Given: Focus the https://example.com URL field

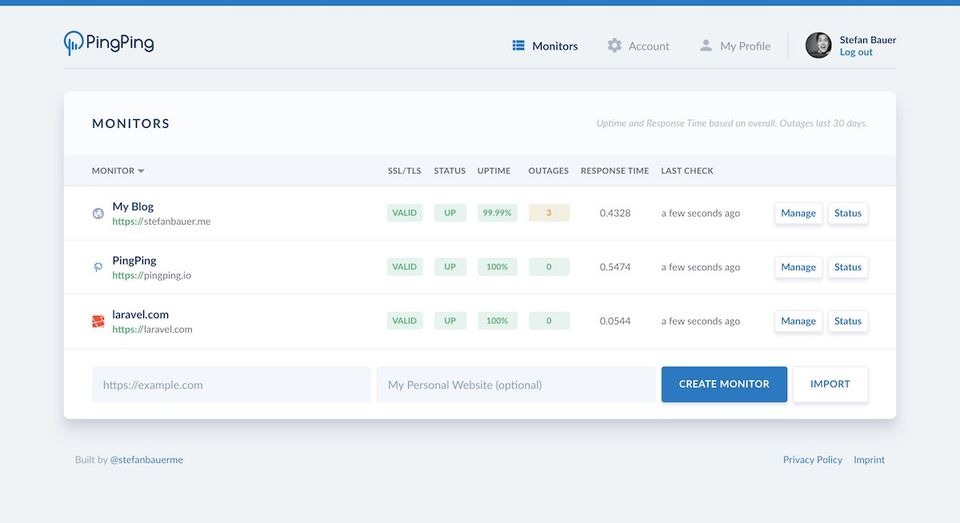Looking at the screenshot, I should point(231,385).
